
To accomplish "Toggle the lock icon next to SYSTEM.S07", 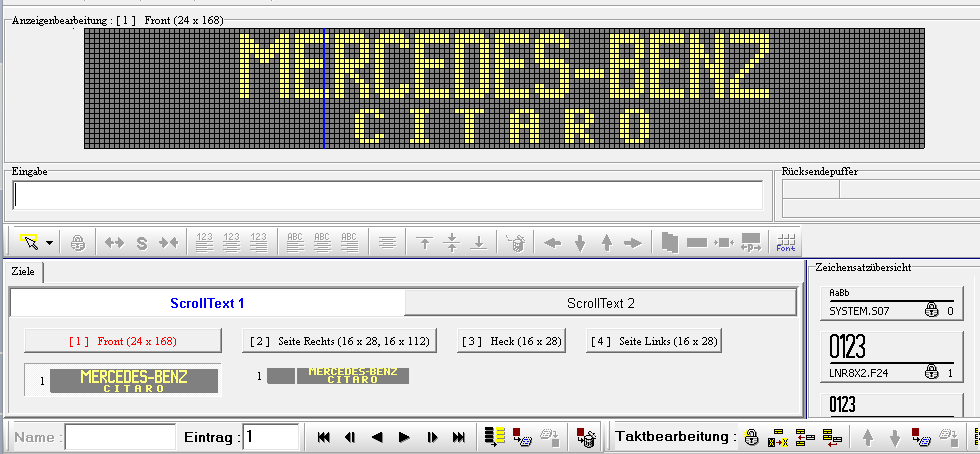I will [x=931, y=311].
